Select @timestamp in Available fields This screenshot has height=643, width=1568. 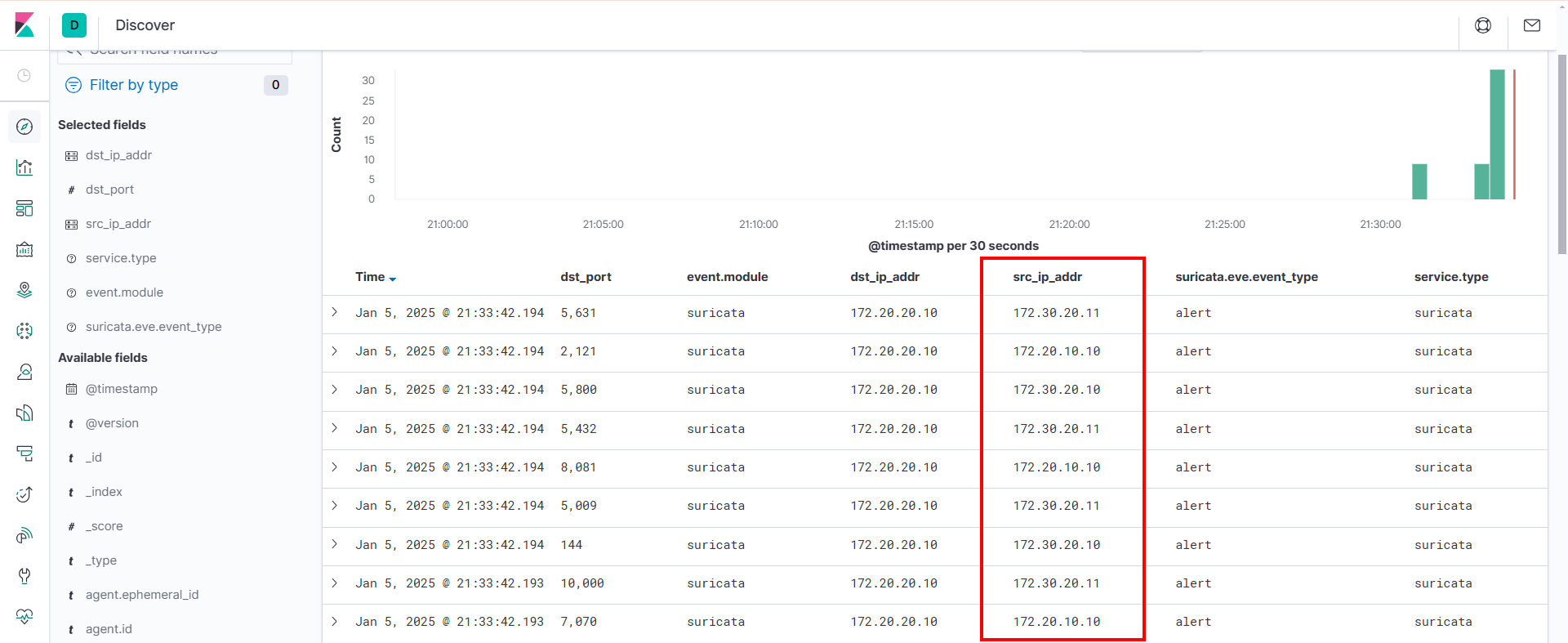click(x=122, y=389)
